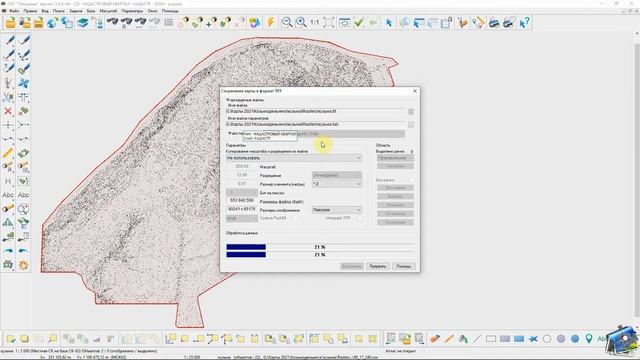Select the orange line tool in bottom toolbar
The height and width of the screenshot is (360, 640).
pos(449,338)
